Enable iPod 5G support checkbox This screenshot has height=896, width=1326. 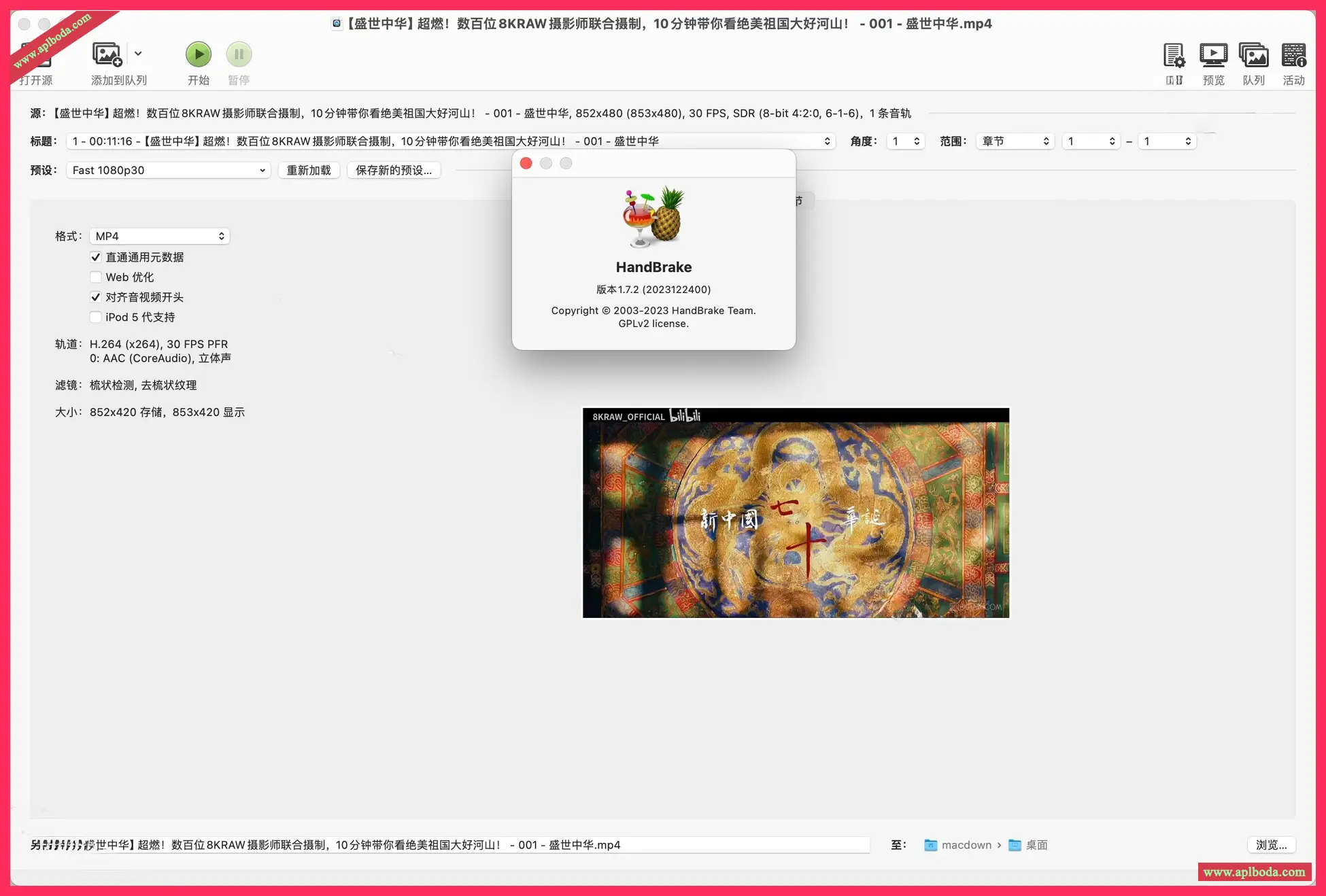[96, 317]
